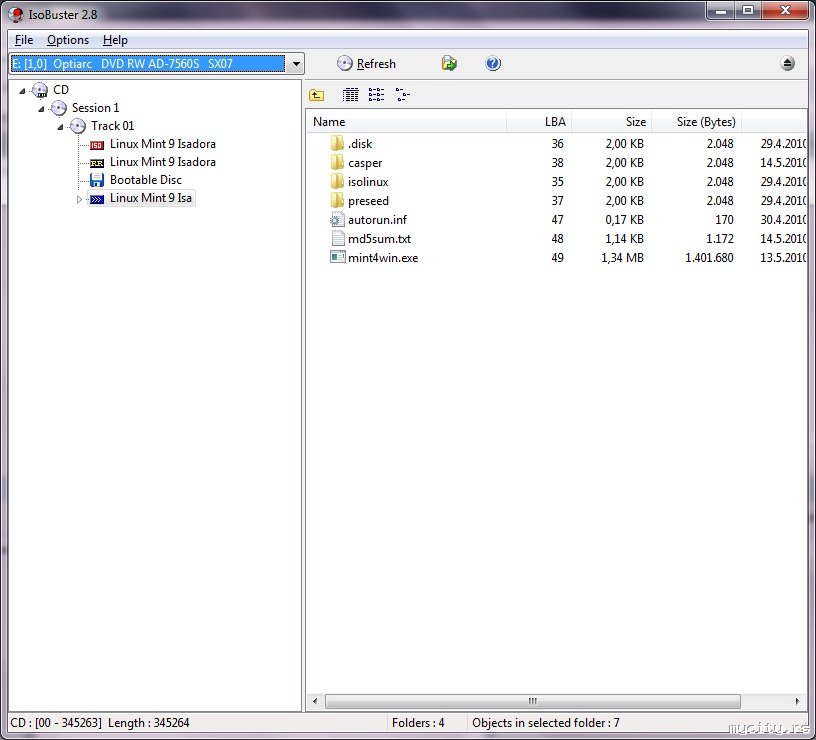Close the IsoBuster window

pos(785,10)
